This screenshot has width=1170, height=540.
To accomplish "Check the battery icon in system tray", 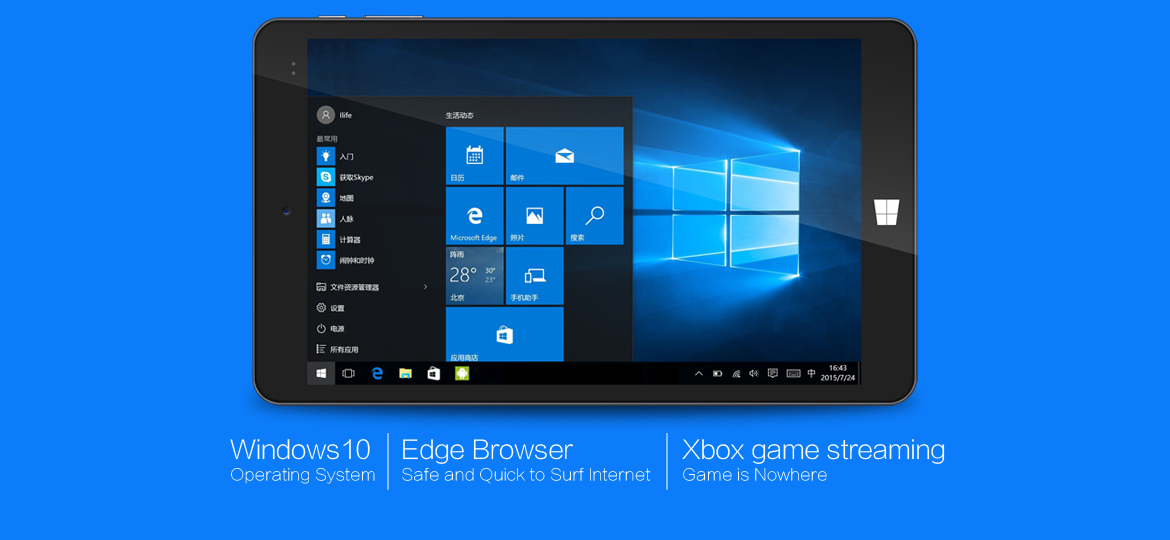I will click(x=717, y=374).
